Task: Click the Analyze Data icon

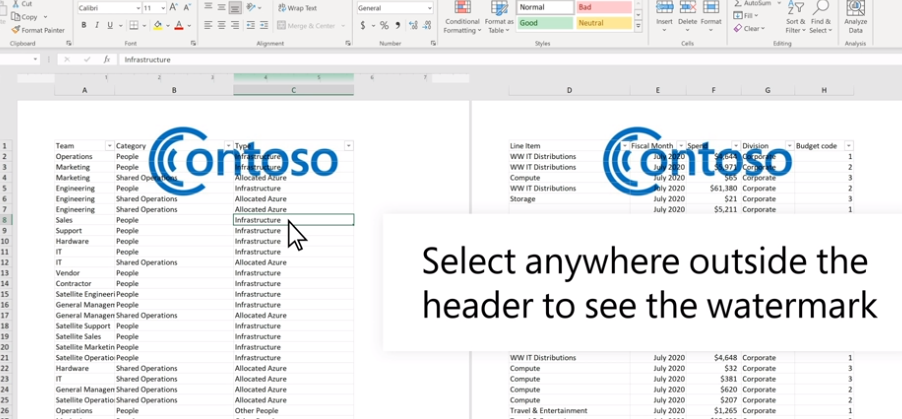Action: click(x=855, y=16)
